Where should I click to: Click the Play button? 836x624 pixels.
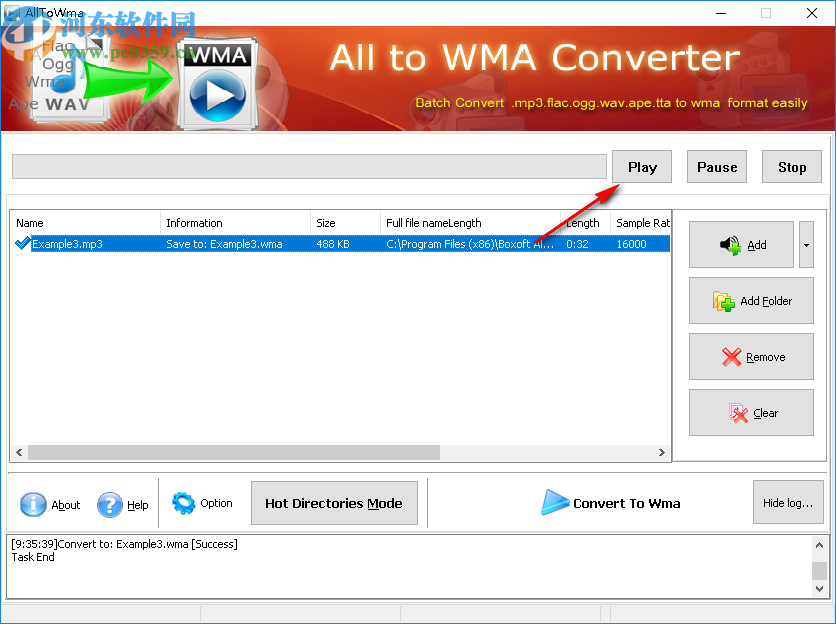[x=641, y=166]
